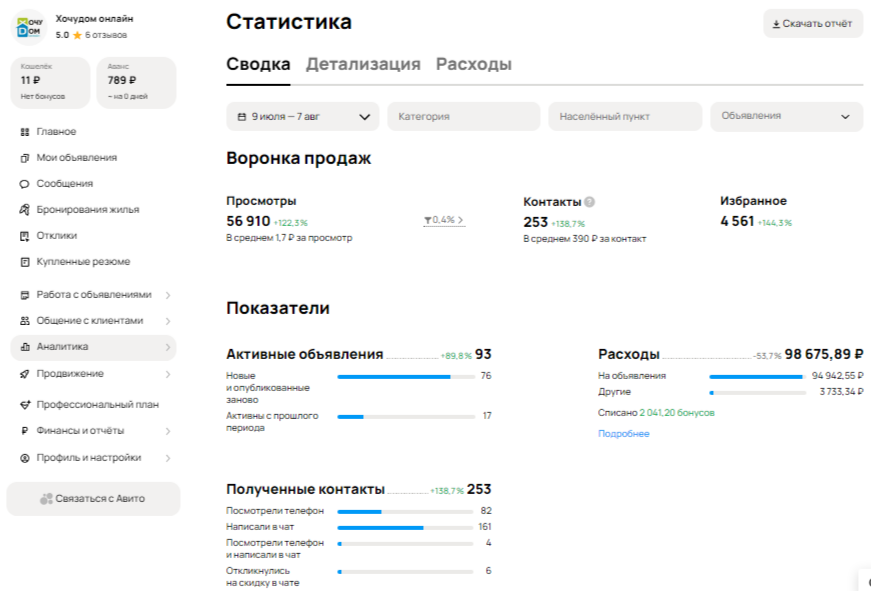The width and height of the screenshot is (871, 591).
Task: Click the На объявления expenses bar
Action: coord(758,377)
